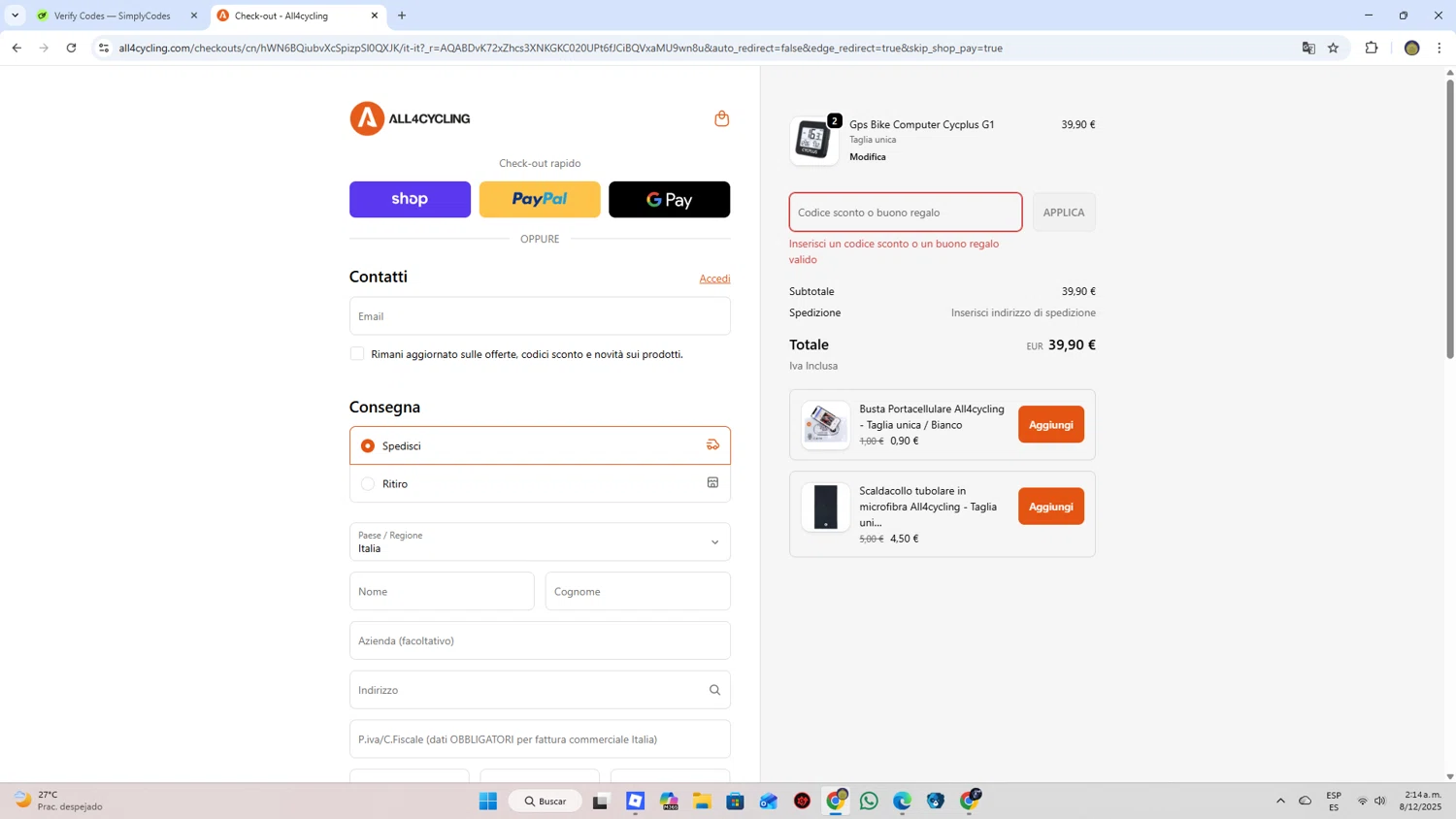Click the Gps Bike Computer product thumbnail
The width and height of the screenshot is (1456, 819).
coord(813,141)
